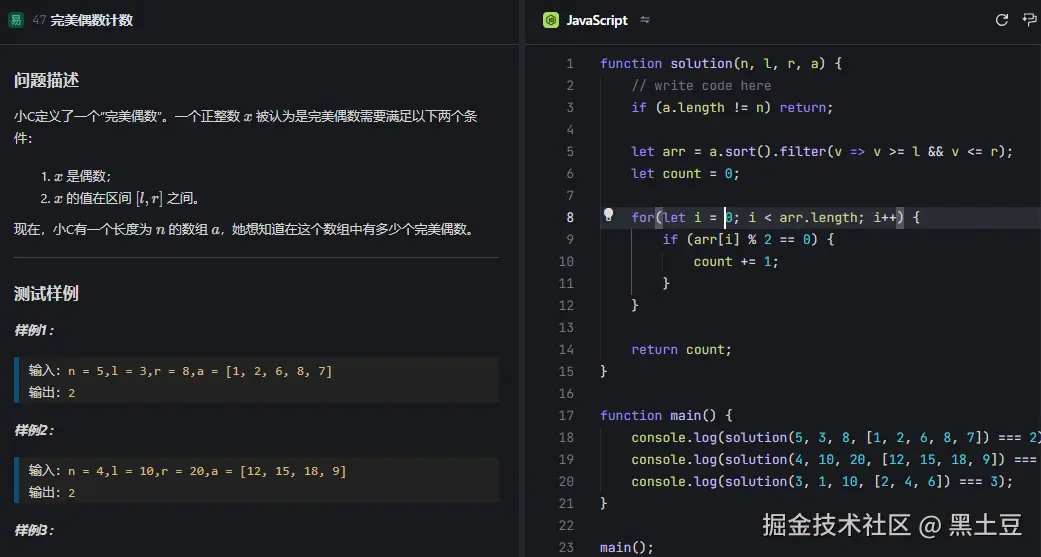Screen dimensions: 1041x557
Task: Click the 样例1 label
Action: [x=35, y=330]
